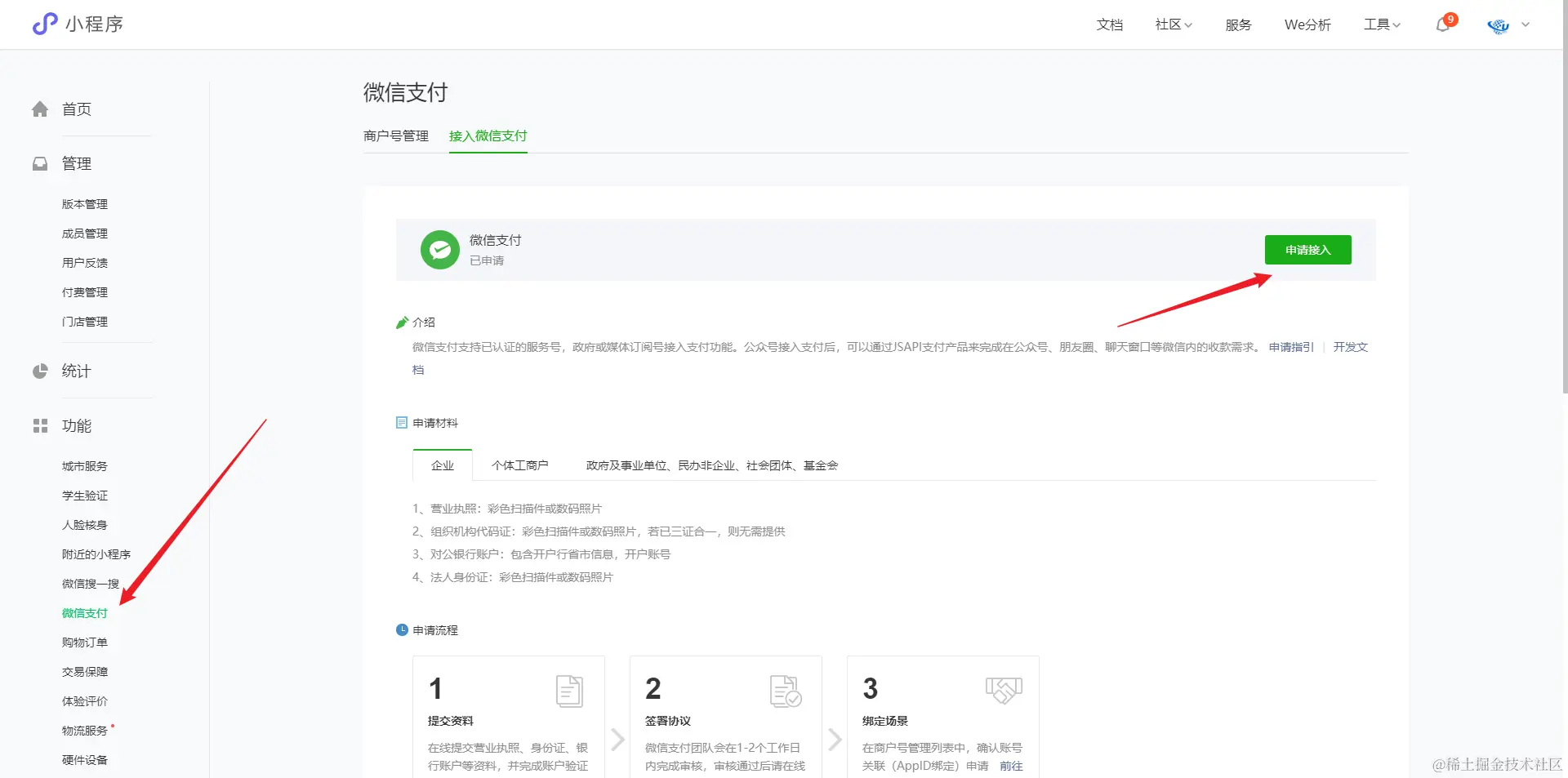Switch to the 个体工商户 tab
The height and width of the screenshot is (778, 1568).
(520, 465)
